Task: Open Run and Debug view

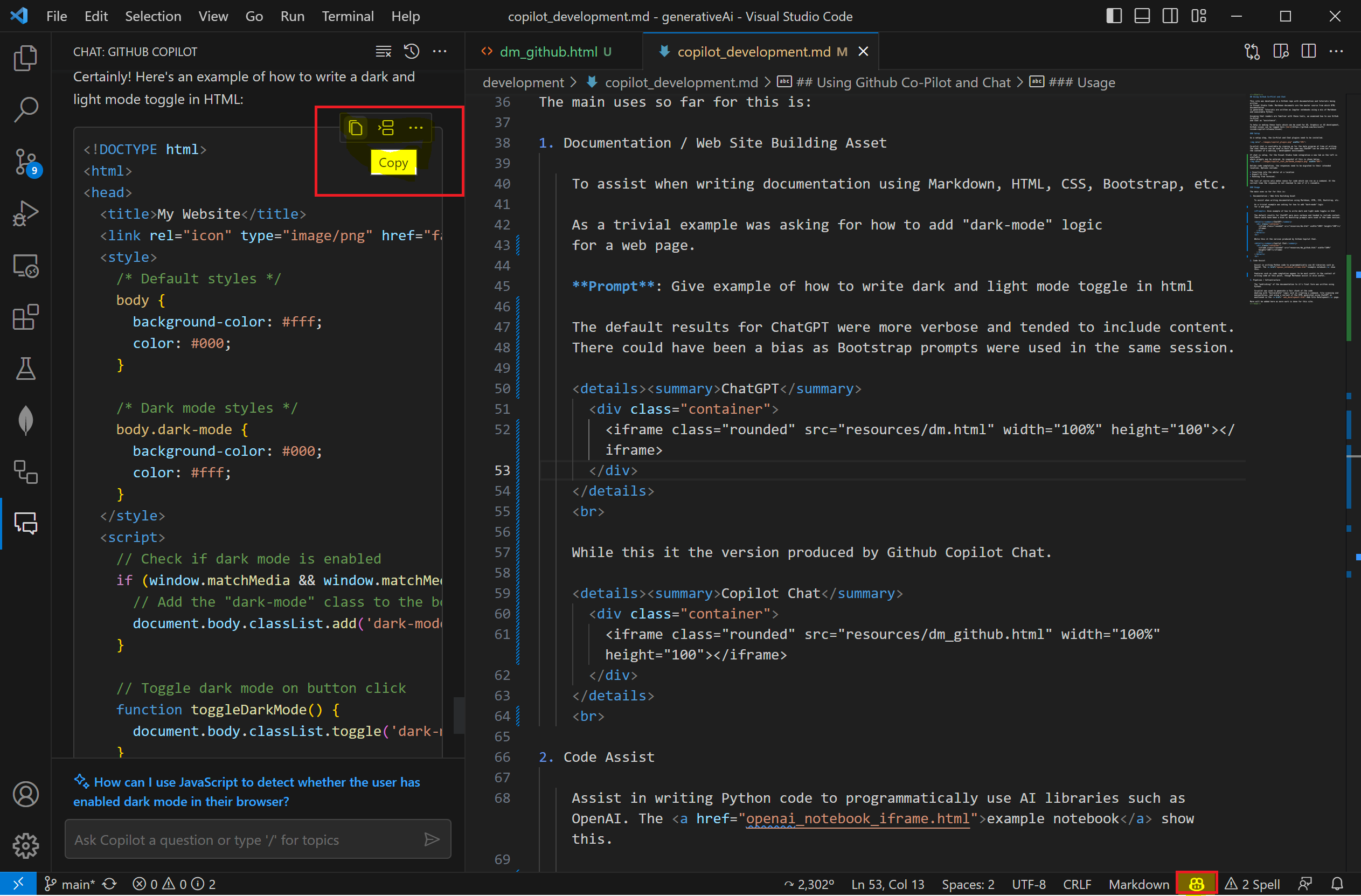Action: point(26,213)
